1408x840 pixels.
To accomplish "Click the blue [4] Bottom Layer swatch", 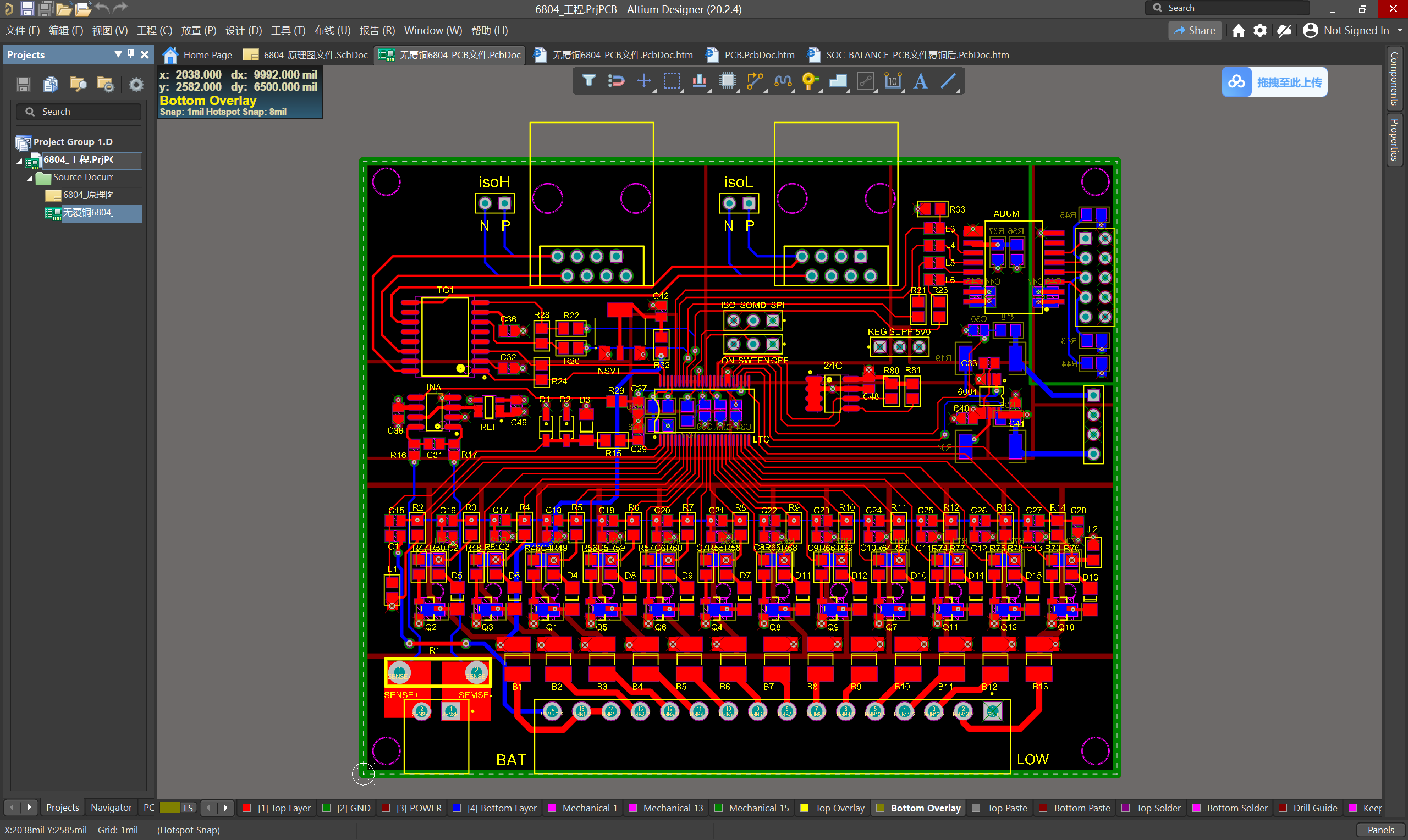I will point(457,808).
